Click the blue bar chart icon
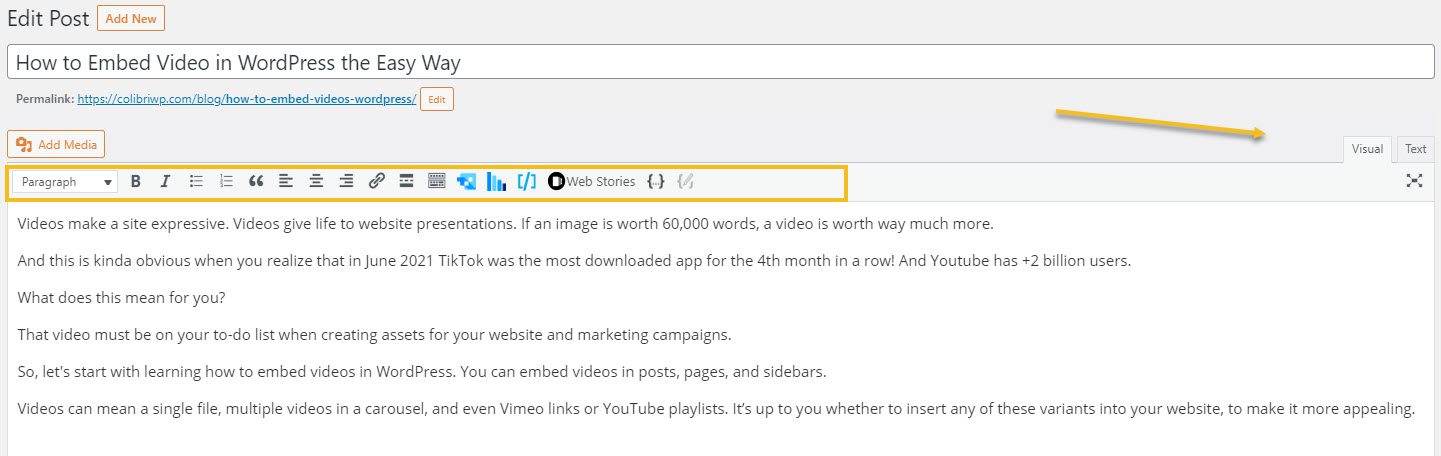The width and height of the screenshot is (1441, 456). [496, 181]
